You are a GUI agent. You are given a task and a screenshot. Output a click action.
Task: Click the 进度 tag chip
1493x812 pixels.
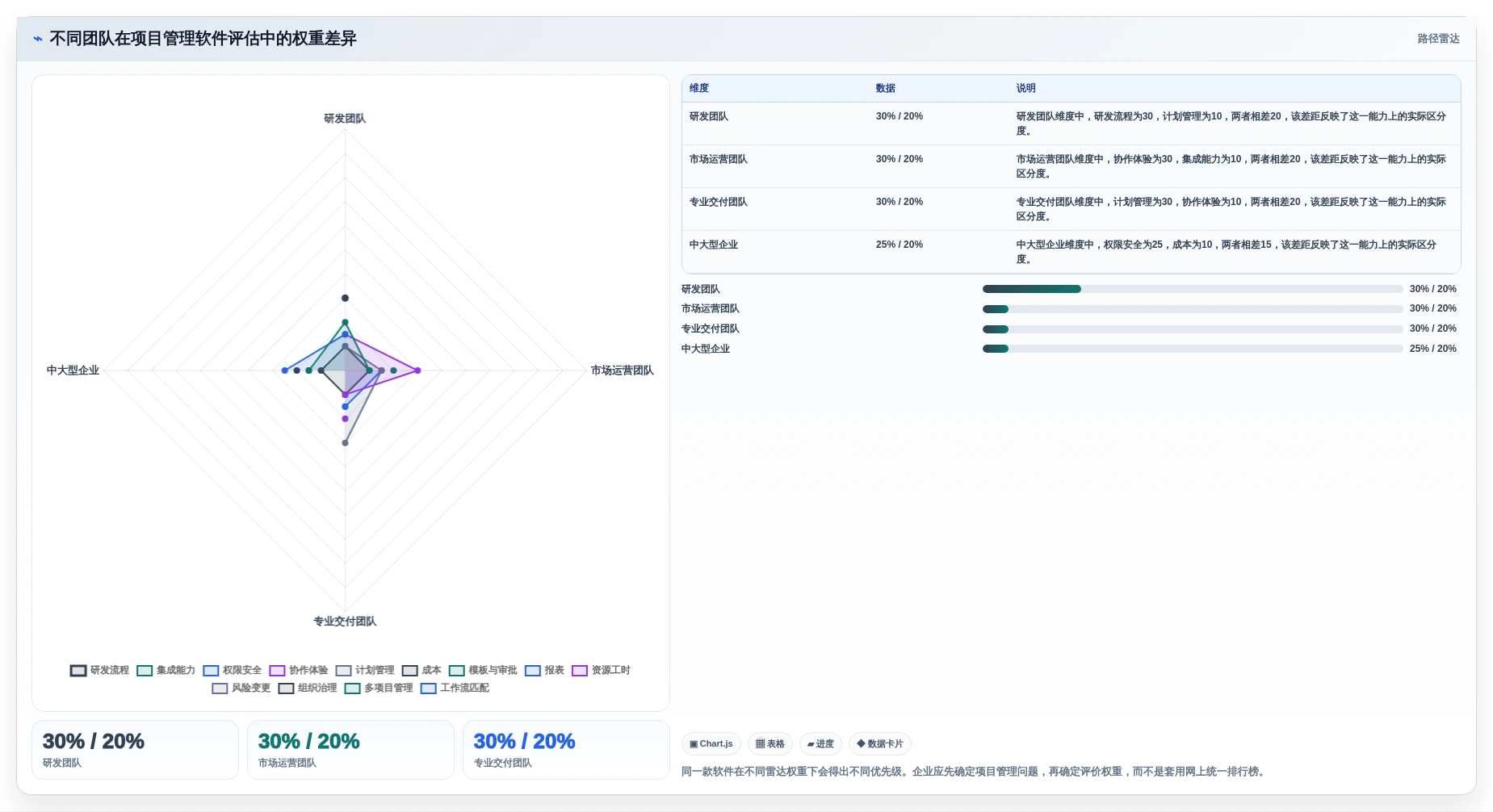[820, 744]
